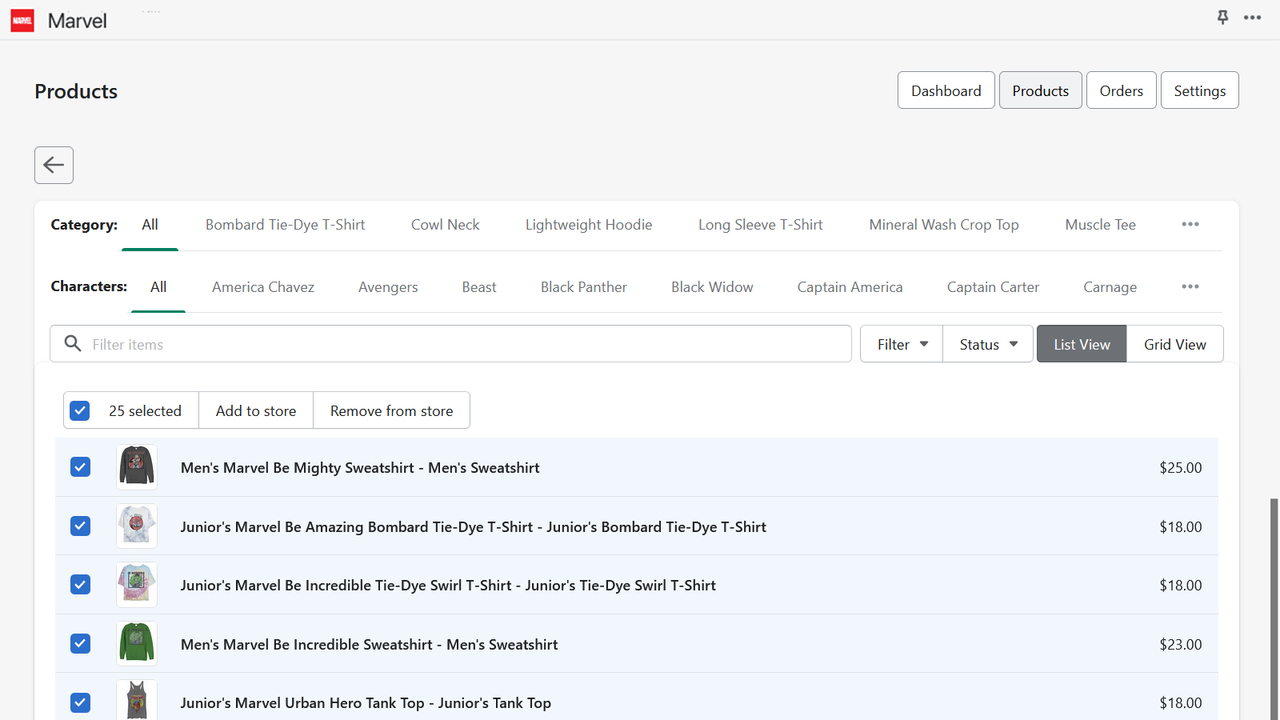
Task: Open the Products page button
Action: click(1040, 90)
